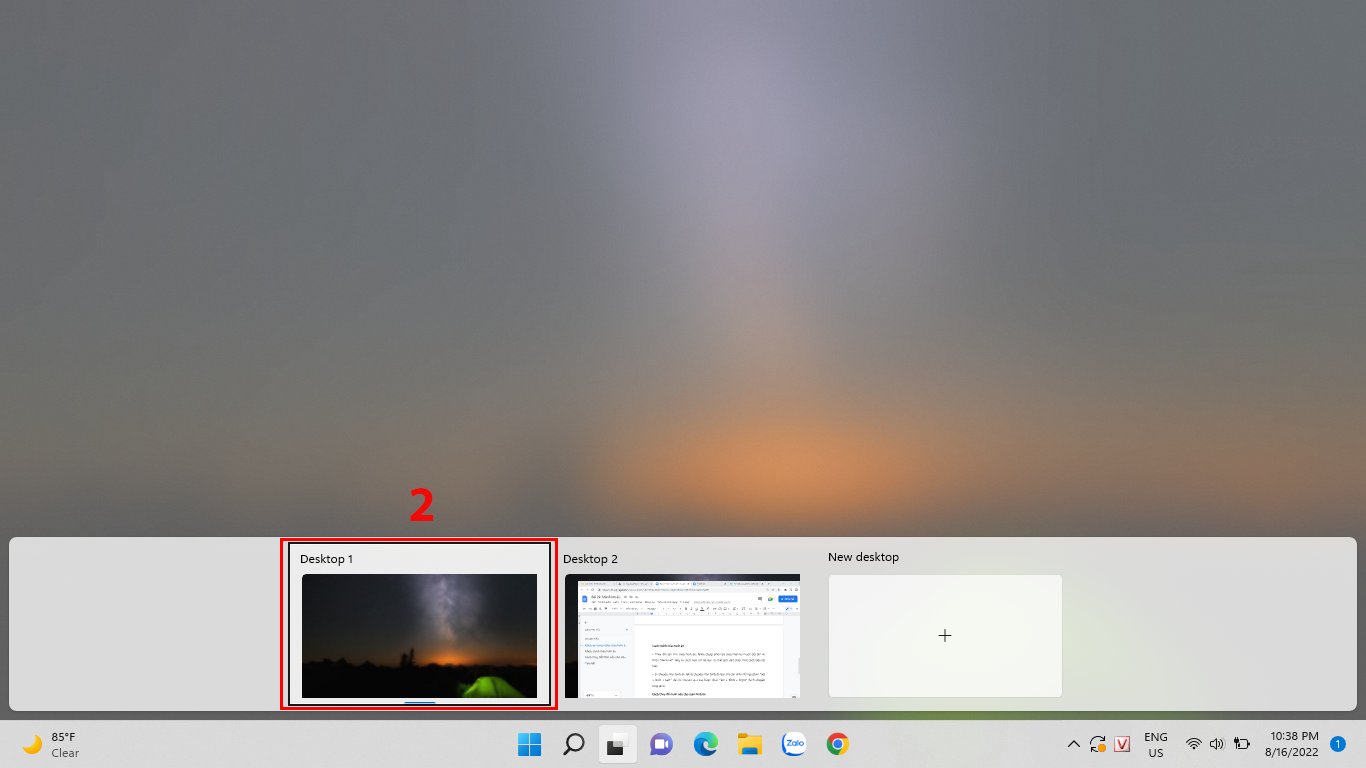Open weather widget showing 85°F Clear

[52, 744]
